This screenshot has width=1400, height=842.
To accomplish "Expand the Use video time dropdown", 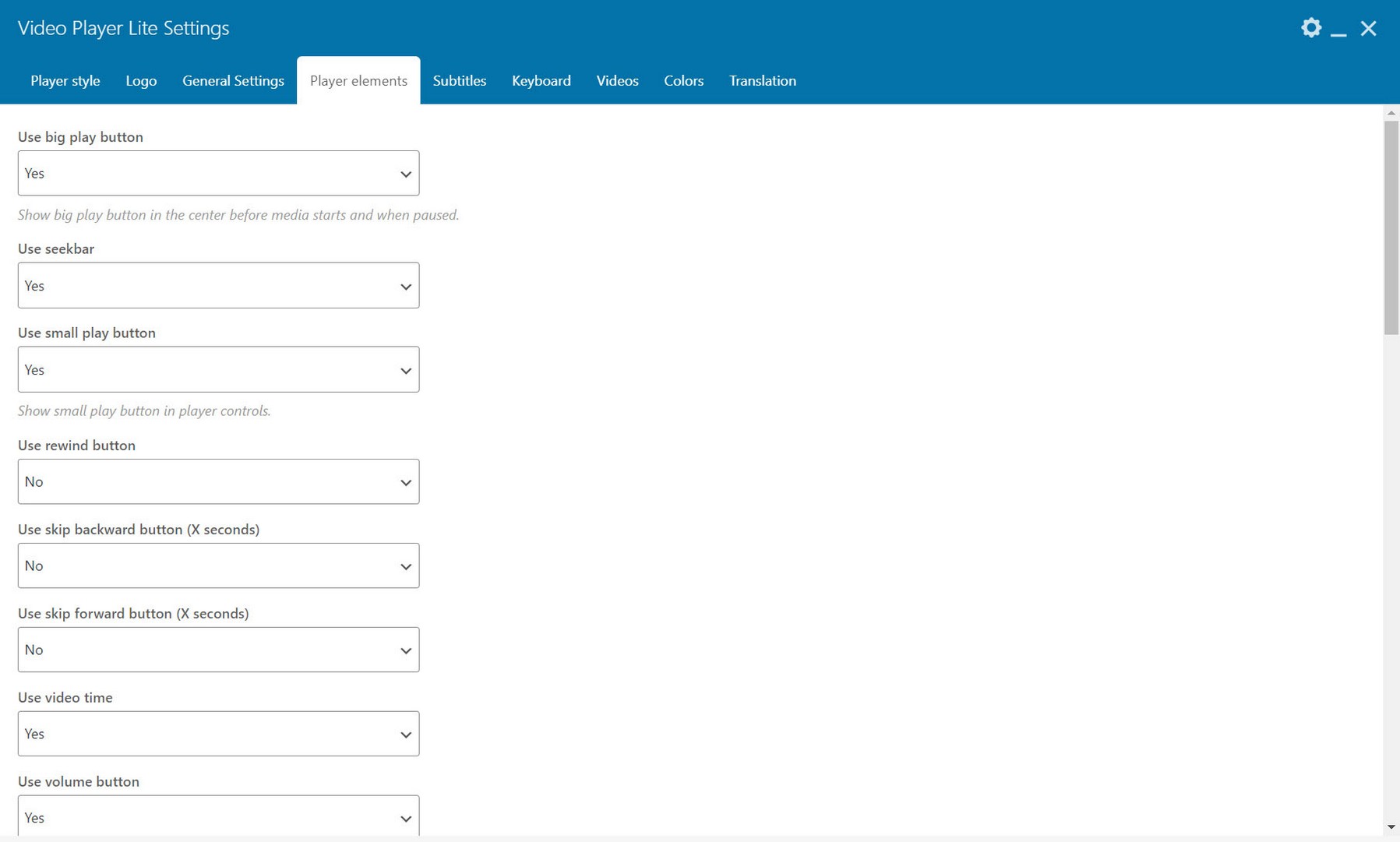I will click(x=218, y=735).
